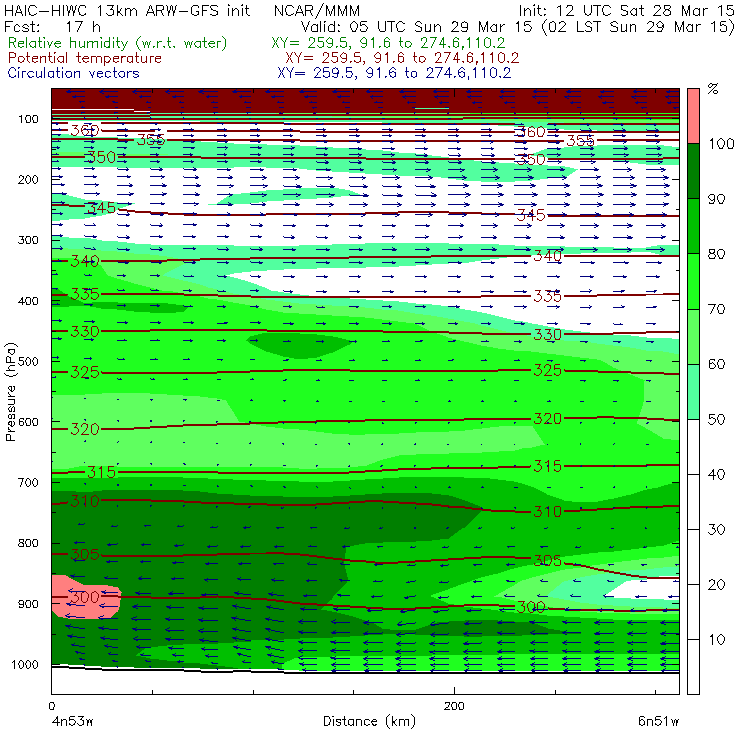This screenshot has width=740, height=740.
Task: Click the "600" pressure axis tick label
Action: (x=28, y=421)
